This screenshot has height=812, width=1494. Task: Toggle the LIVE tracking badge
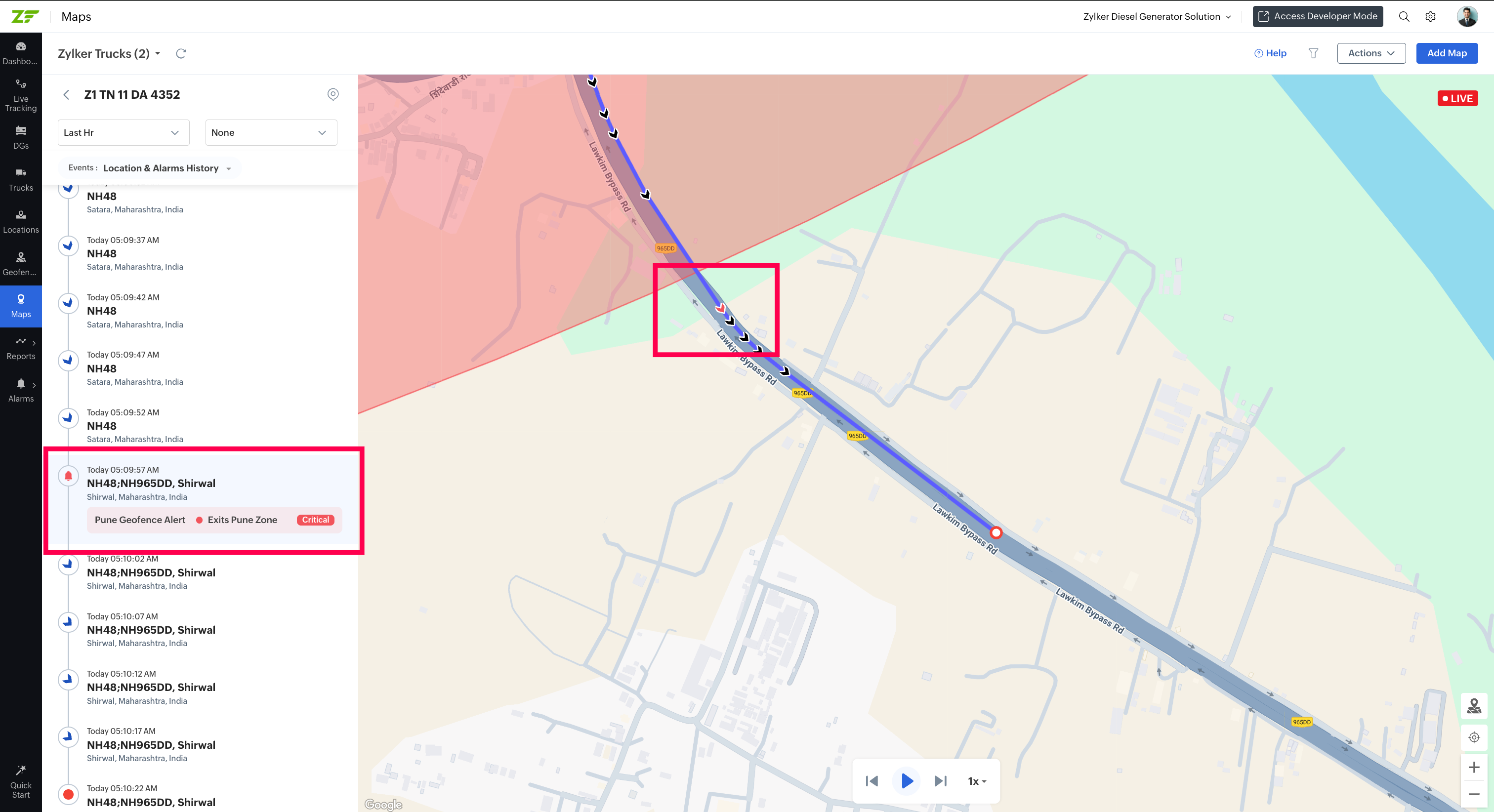(1457, 99)
